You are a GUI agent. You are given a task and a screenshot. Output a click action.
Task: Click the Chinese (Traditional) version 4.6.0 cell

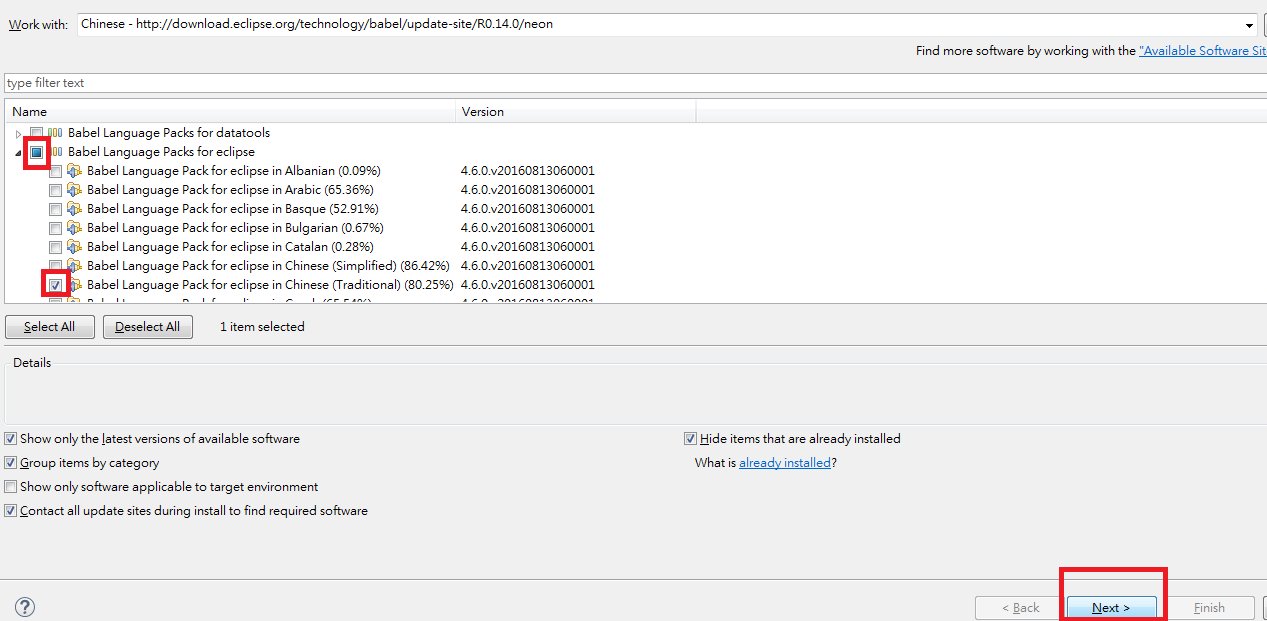[528, 285]
